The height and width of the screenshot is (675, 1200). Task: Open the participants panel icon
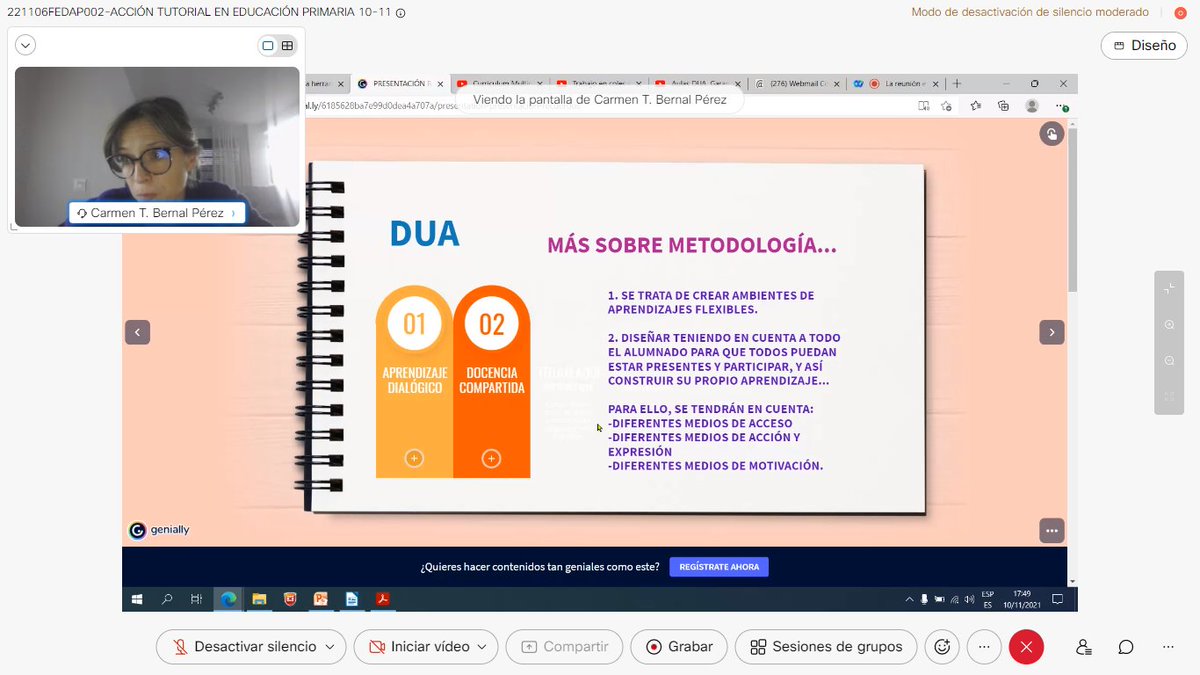[1084, 647]
